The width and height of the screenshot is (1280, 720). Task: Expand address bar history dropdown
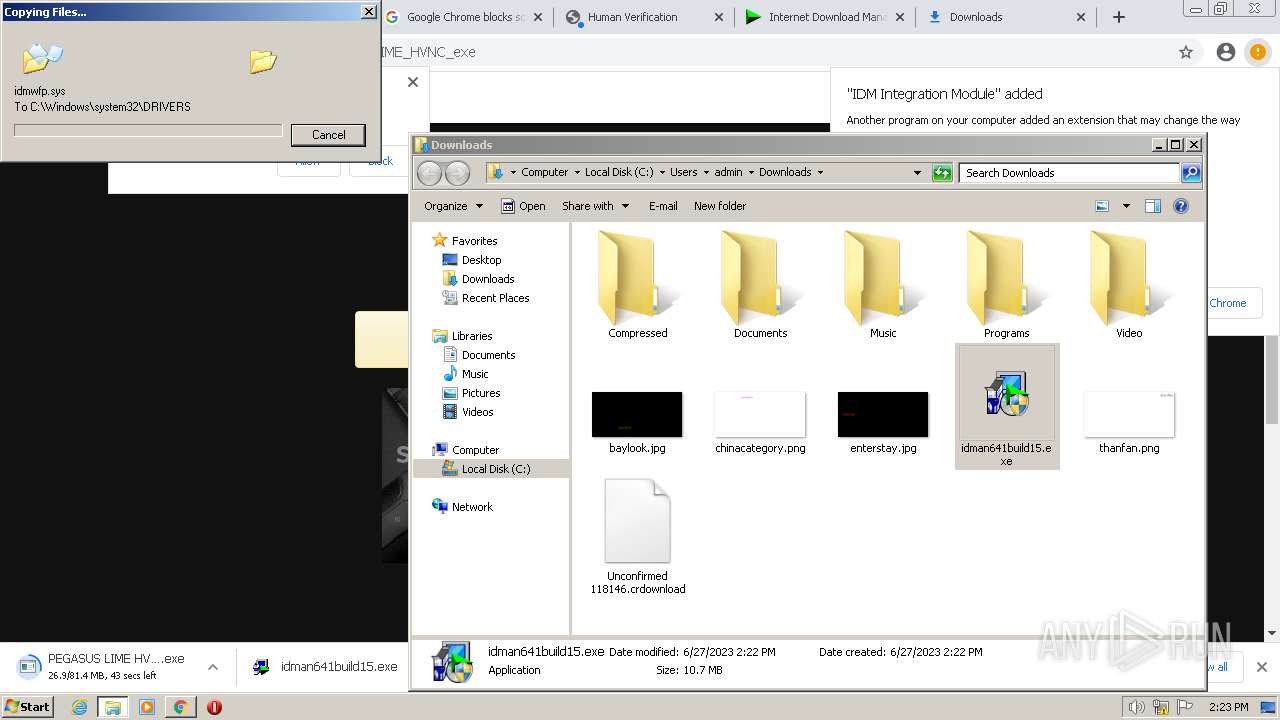917,173
